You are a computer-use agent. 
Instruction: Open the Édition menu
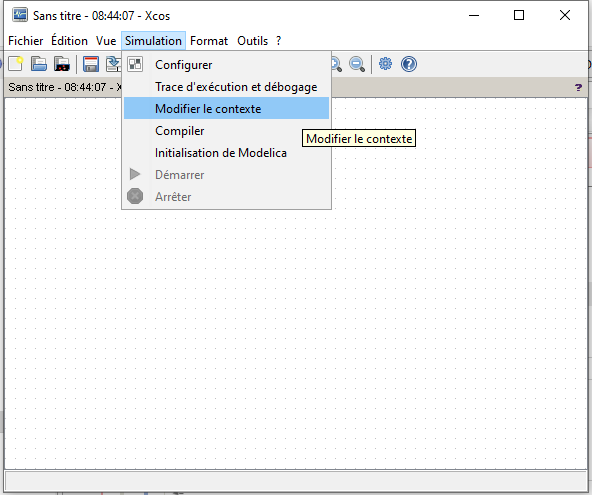pos(69,41)
